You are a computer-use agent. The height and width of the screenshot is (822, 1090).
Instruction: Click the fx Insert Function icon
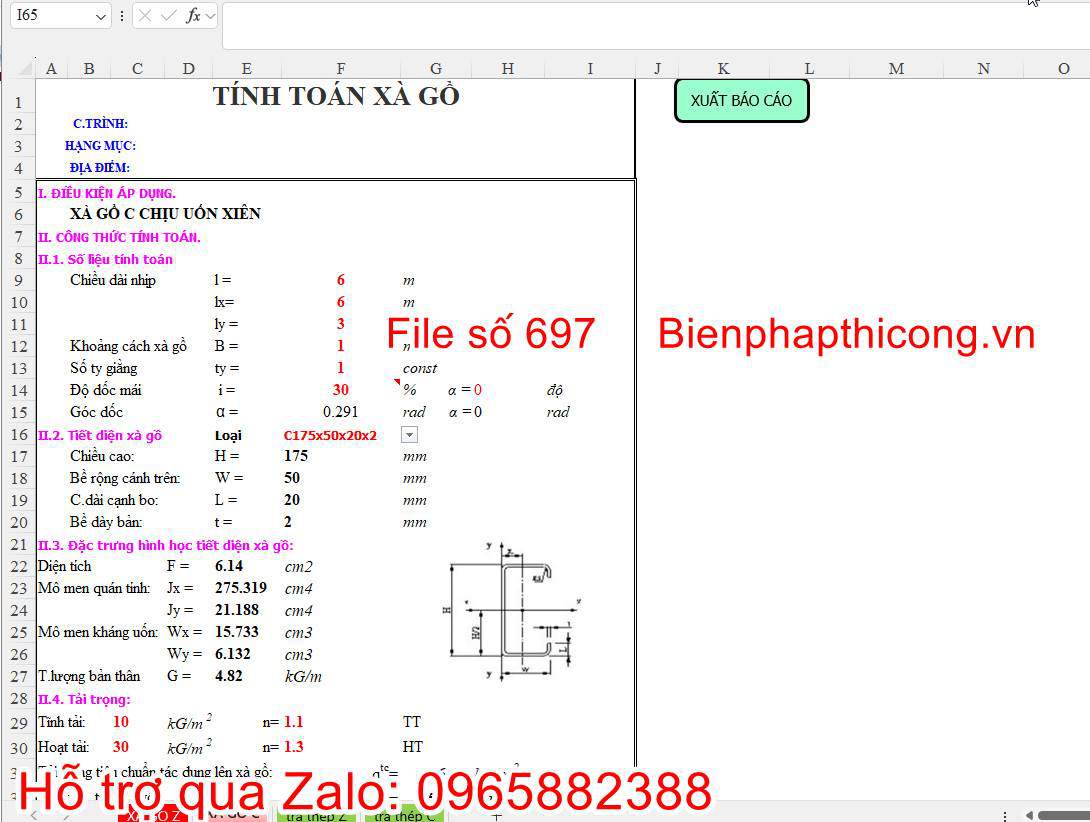coord(192,15)
